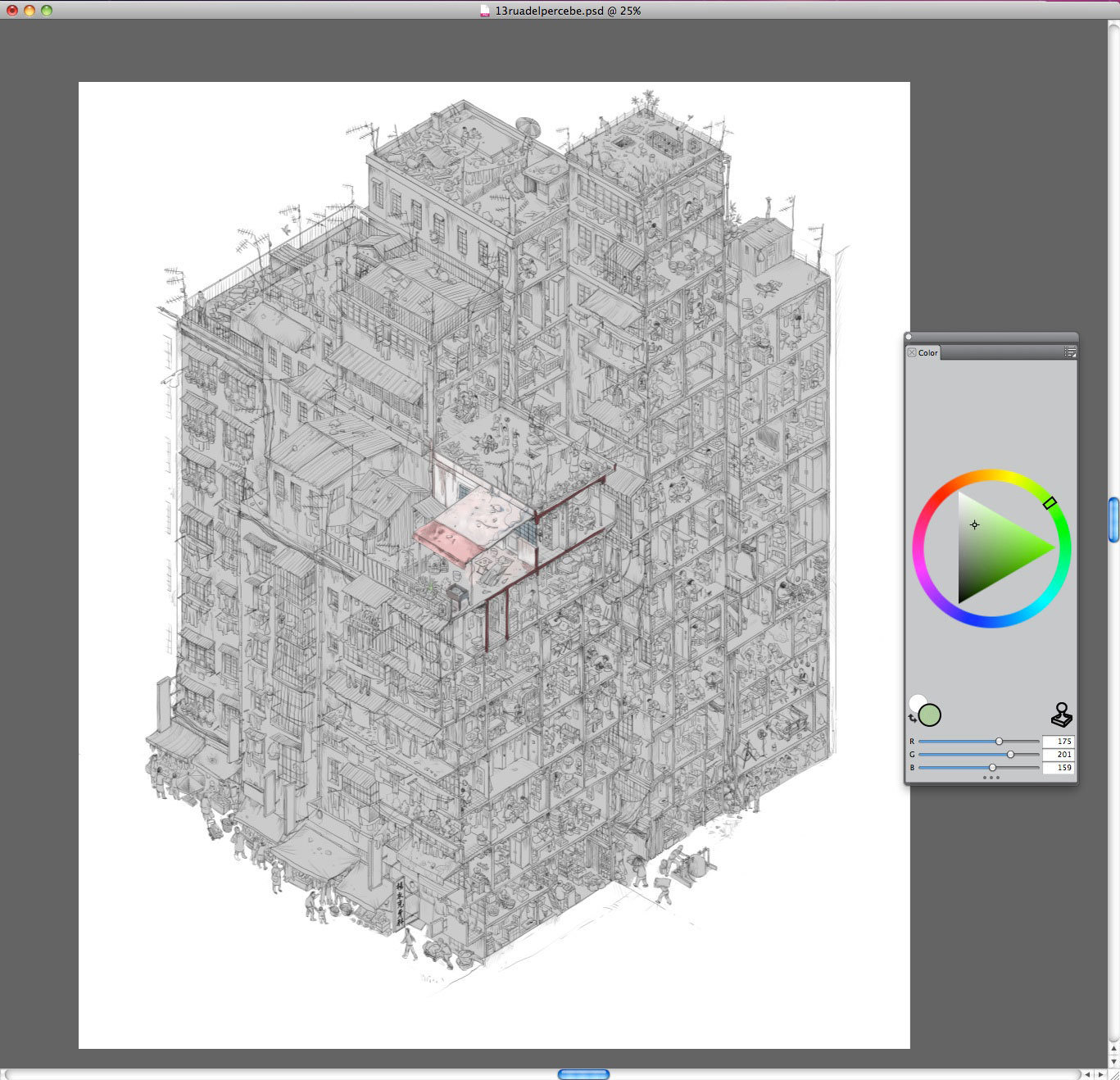
Task: Close the Color panel with its X
Action: pos(911,352)
